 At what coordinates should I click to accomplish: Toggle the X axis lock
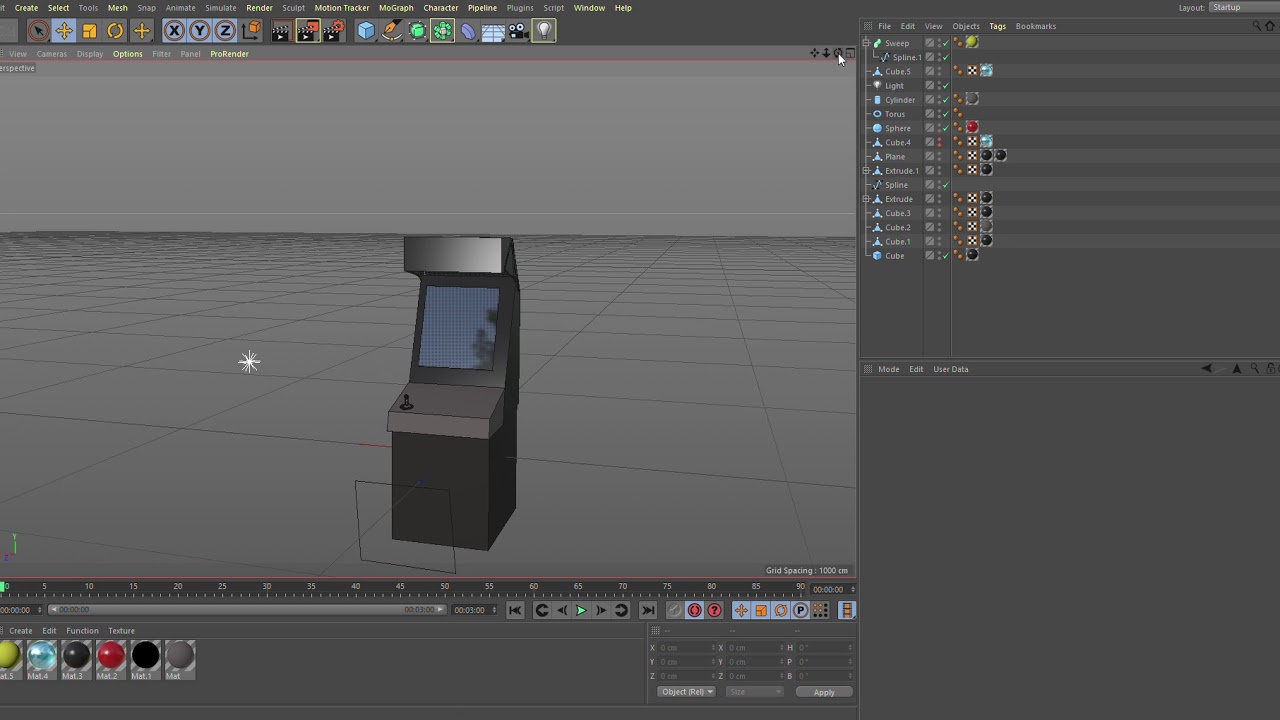(174, 31)
